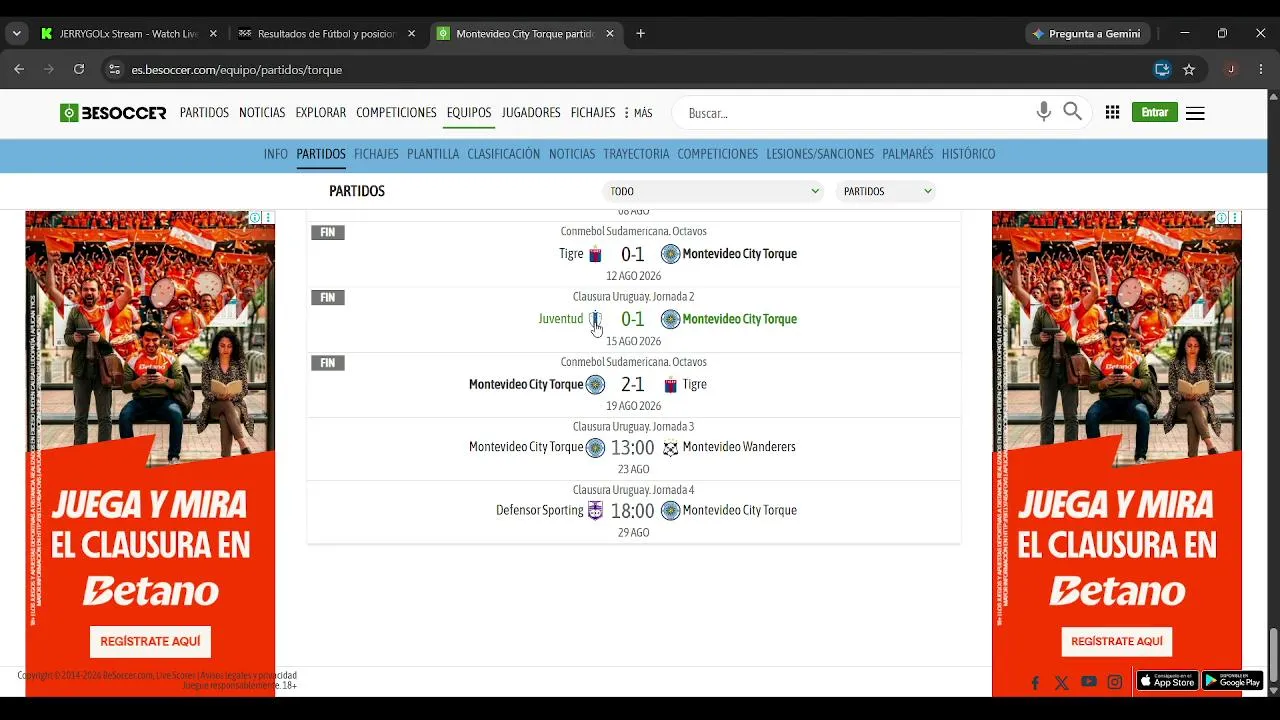Reload the page in Chrome
The width and height of the screenshot is (1280, 720).
[x=79, y=69]
